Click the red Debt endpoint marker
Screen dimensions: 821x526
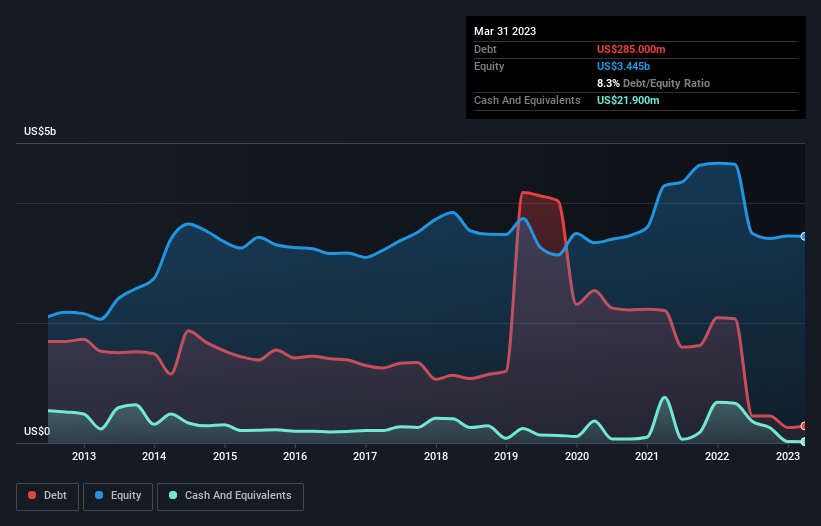click(804, 426)
